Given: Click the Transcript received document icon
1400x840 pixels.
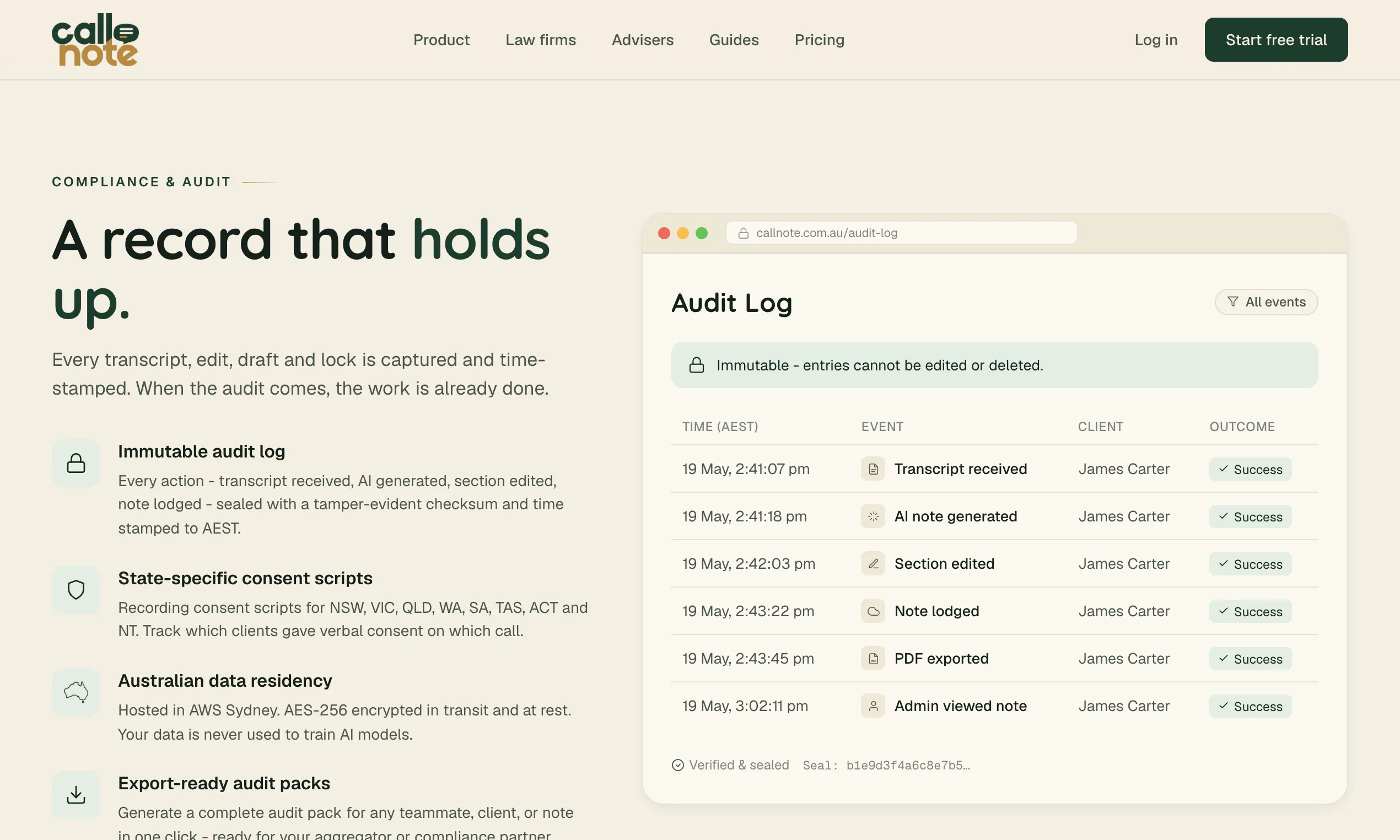Looking at the screenshot, I should pos(873,469).
